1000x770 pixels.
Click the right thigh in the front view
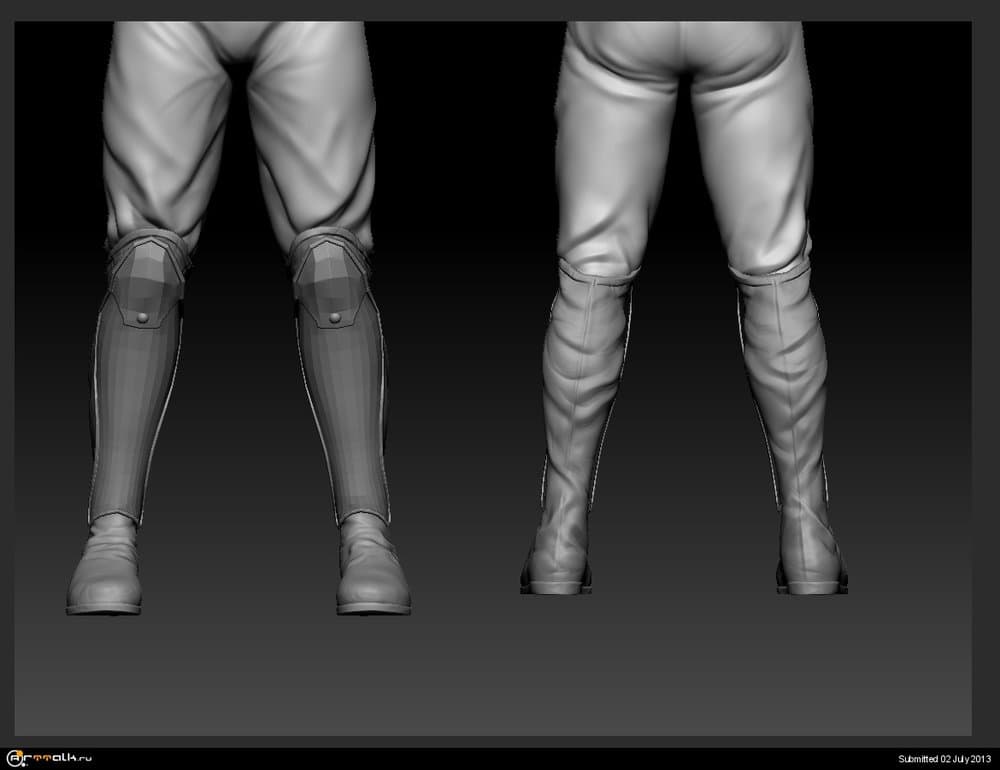(315, 130)
